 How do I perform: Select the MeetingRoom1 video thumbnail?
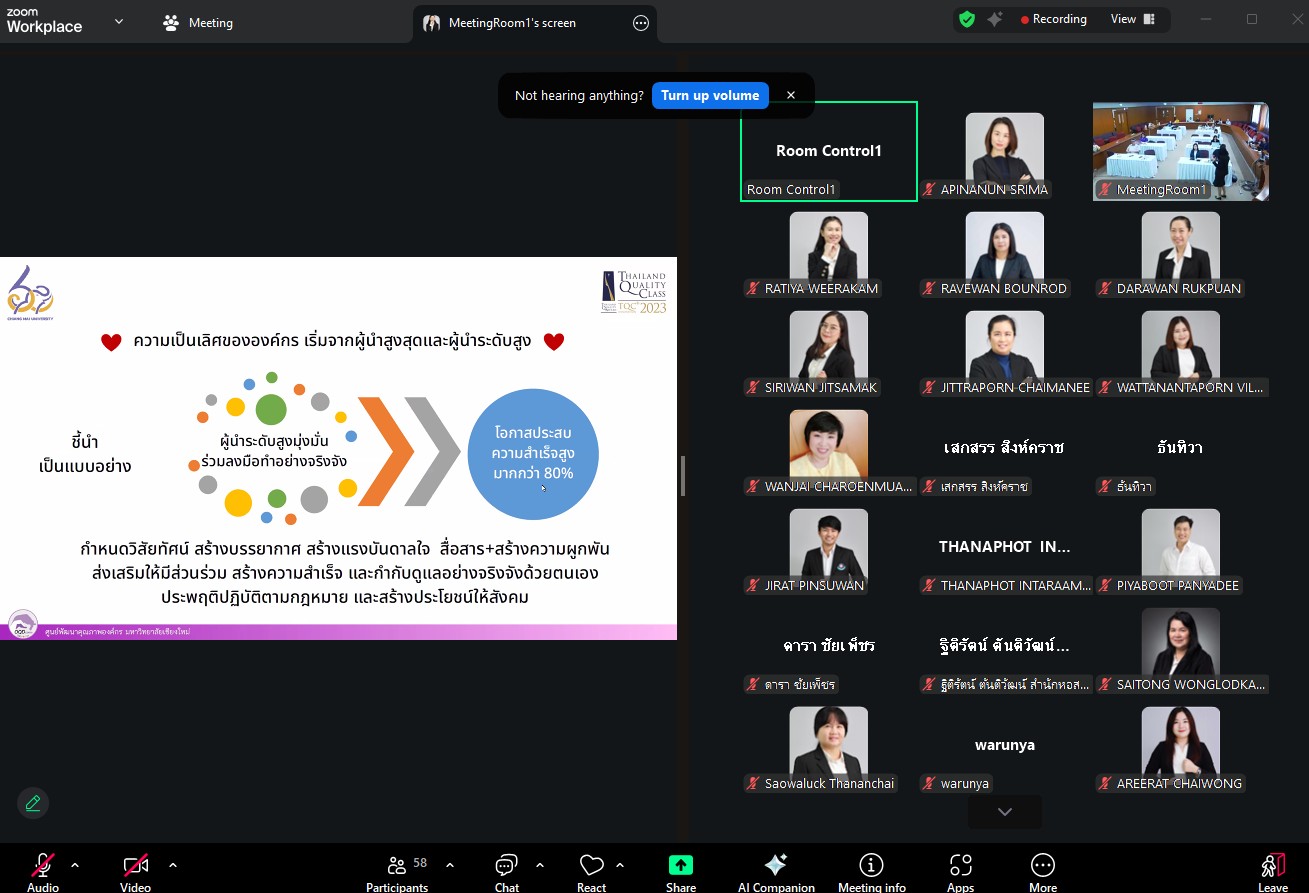pyautogui.click(x=1180, y=150)
